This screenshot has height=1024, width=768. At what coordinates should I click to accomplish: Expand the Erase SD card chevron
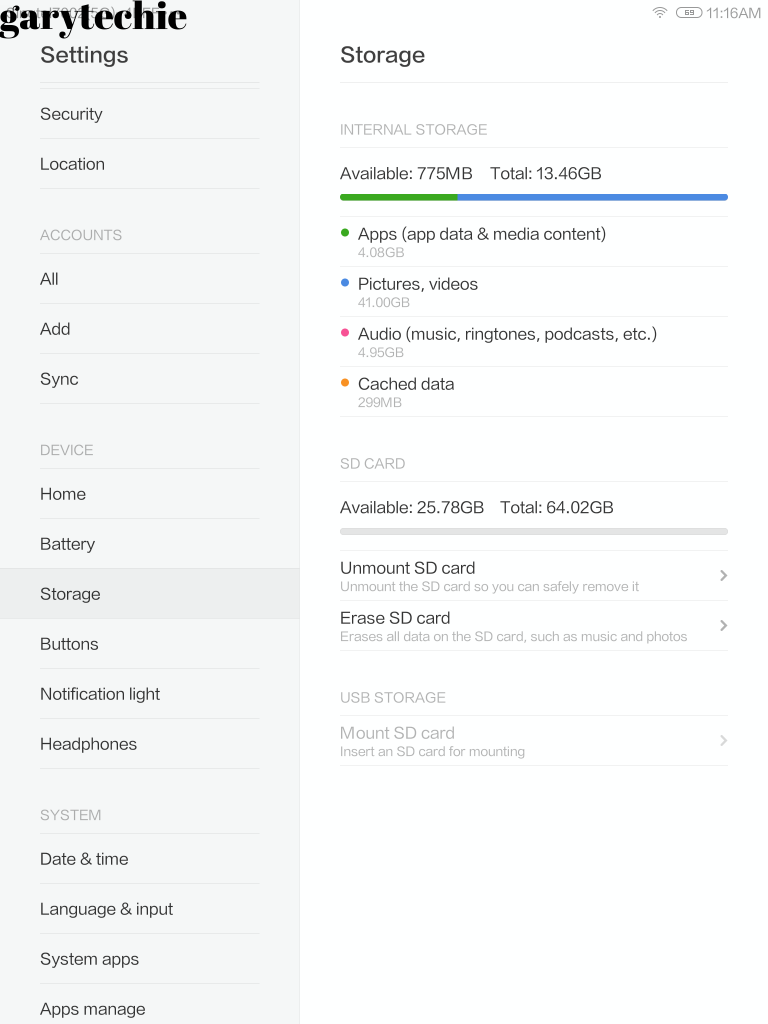coord(723,625)
